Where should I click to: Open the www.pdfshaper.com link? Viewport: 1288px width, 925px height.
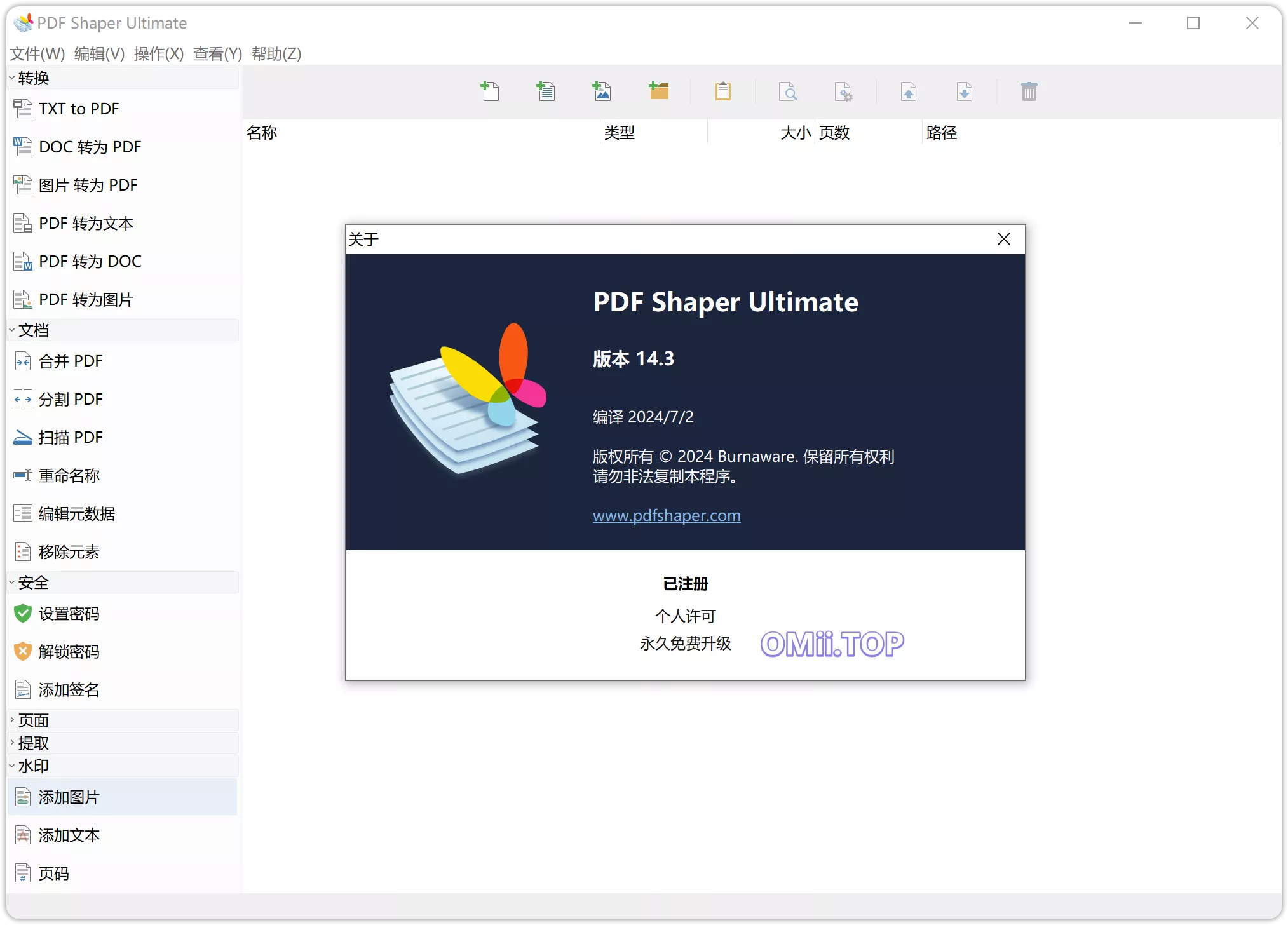(667, 515)
